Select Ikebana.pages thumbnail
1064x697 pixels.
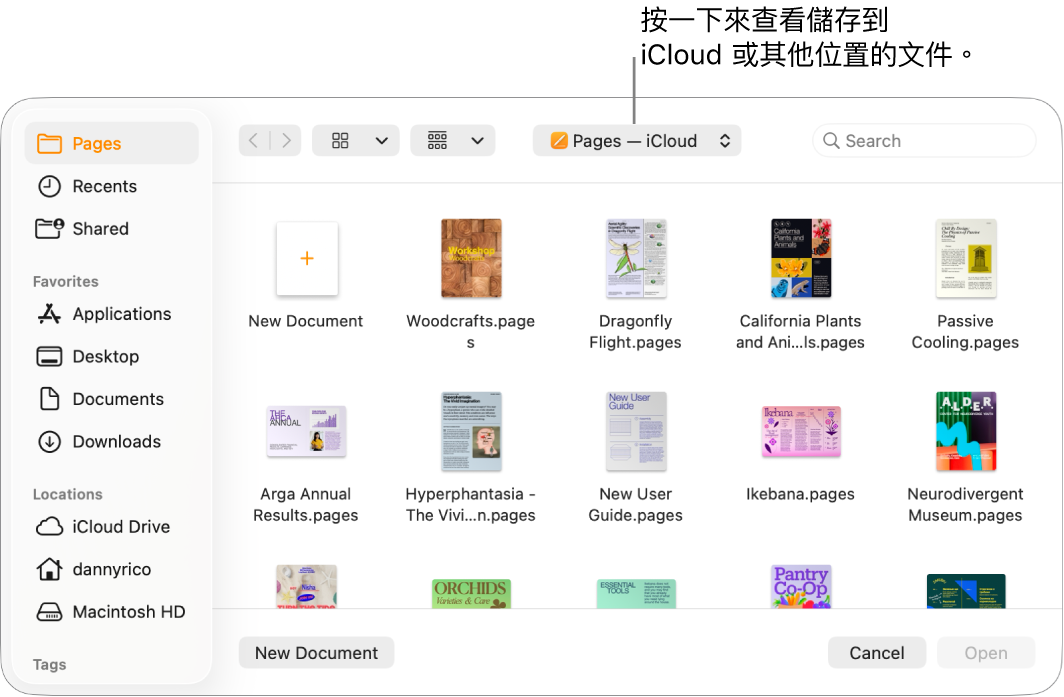pos(801,432)
